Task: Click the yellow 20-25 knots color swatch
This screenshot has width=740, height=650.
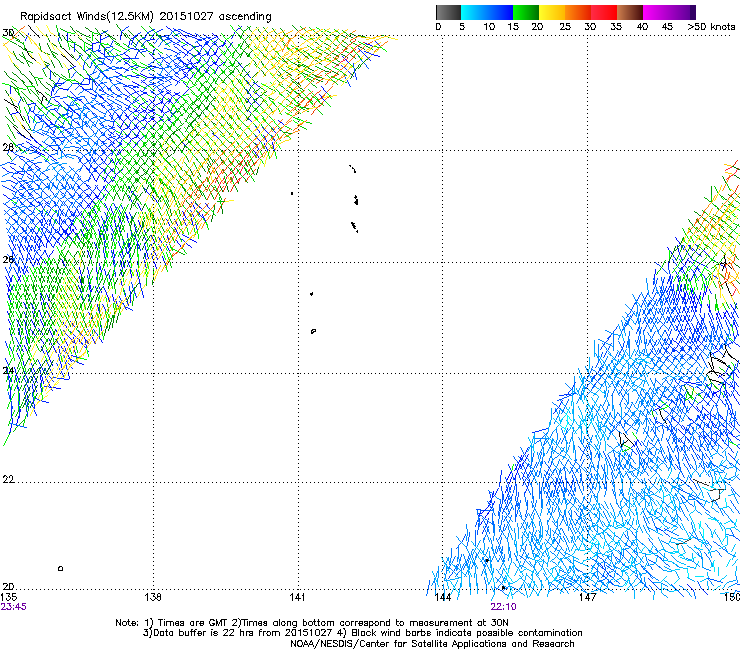Action: (x=552, y=12)
